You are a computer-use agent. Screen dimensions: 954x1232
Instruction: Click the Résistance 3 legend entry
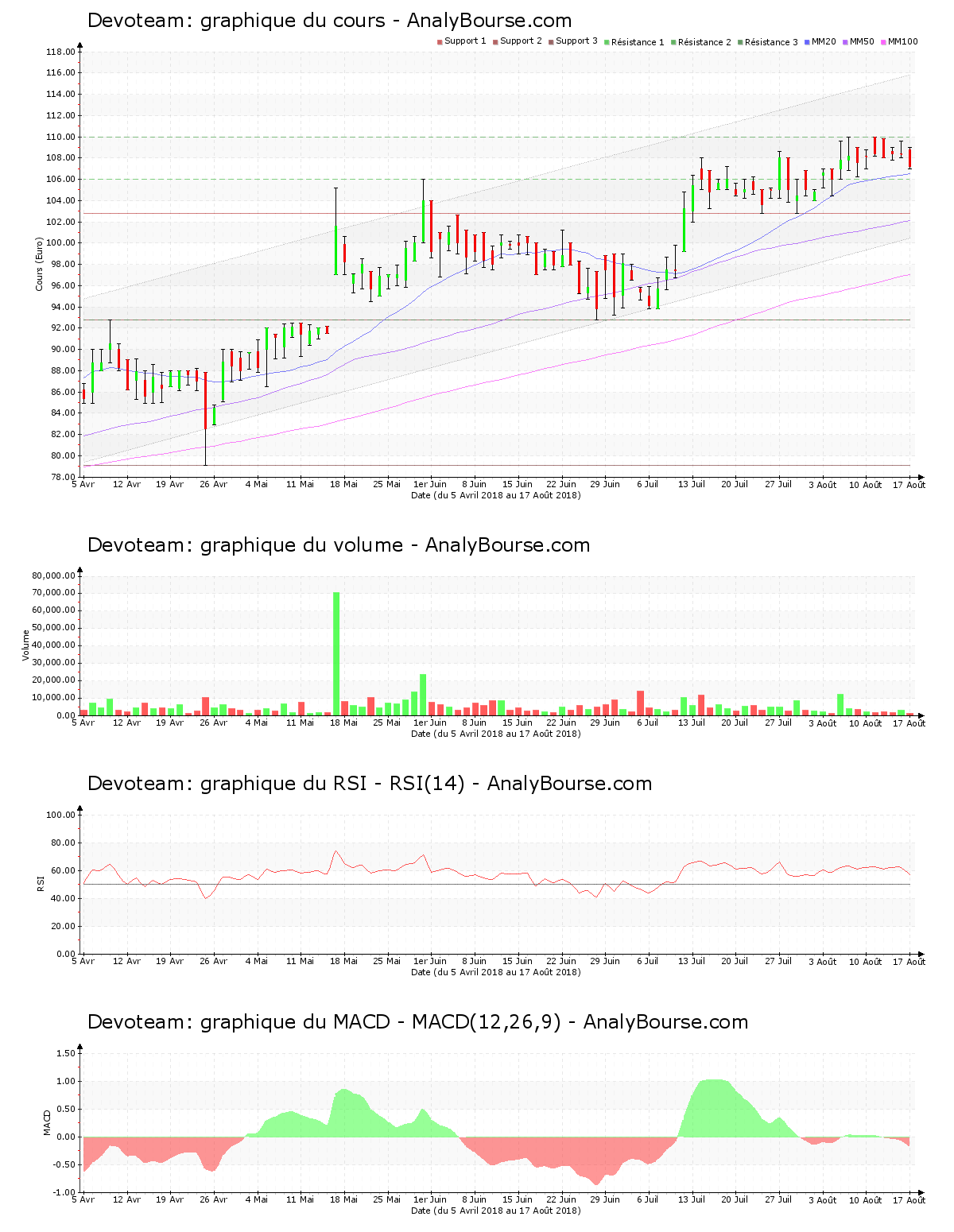point(766,42)
